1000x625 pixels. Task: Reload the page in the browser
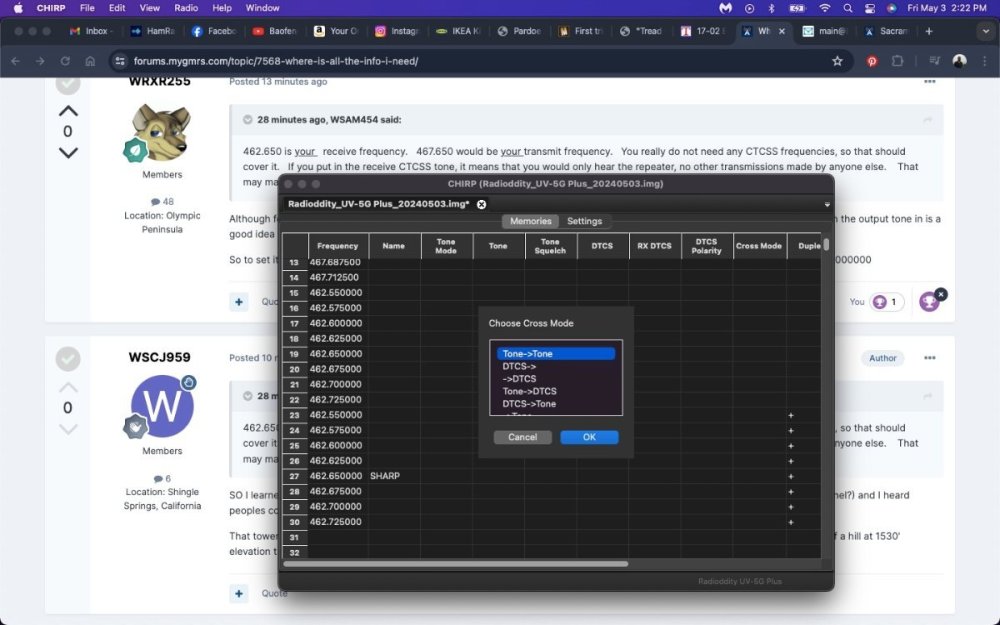click(x=65, y=61)
